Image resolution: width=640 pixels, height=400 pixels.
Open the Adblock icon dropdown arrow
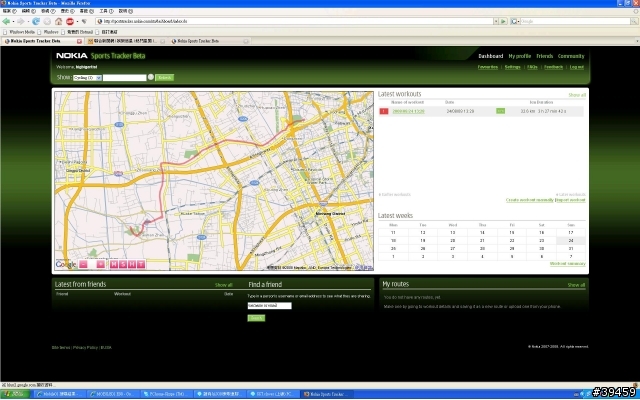click(x=77, y=21)
